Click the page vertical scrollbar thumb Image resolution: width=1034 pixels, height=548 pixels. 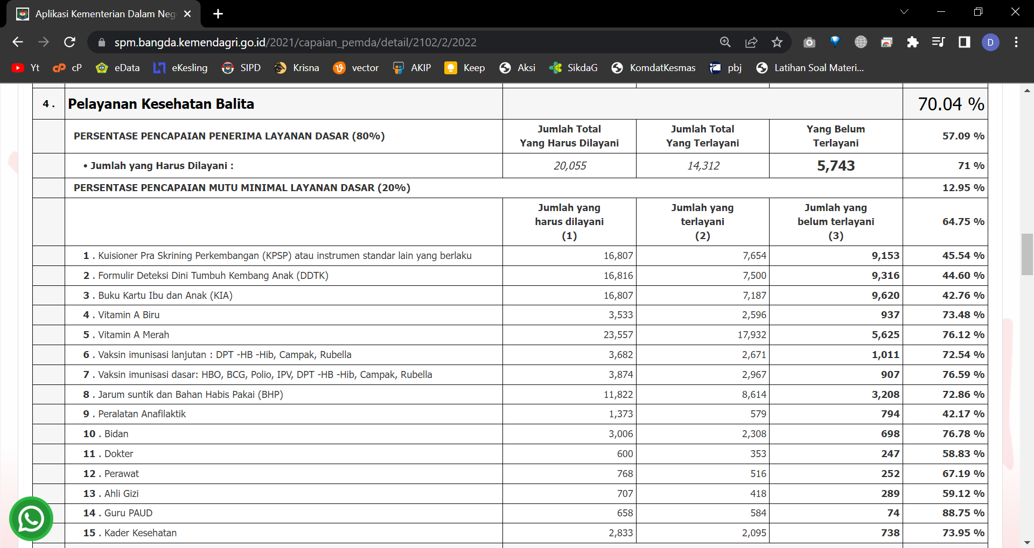1027,254
